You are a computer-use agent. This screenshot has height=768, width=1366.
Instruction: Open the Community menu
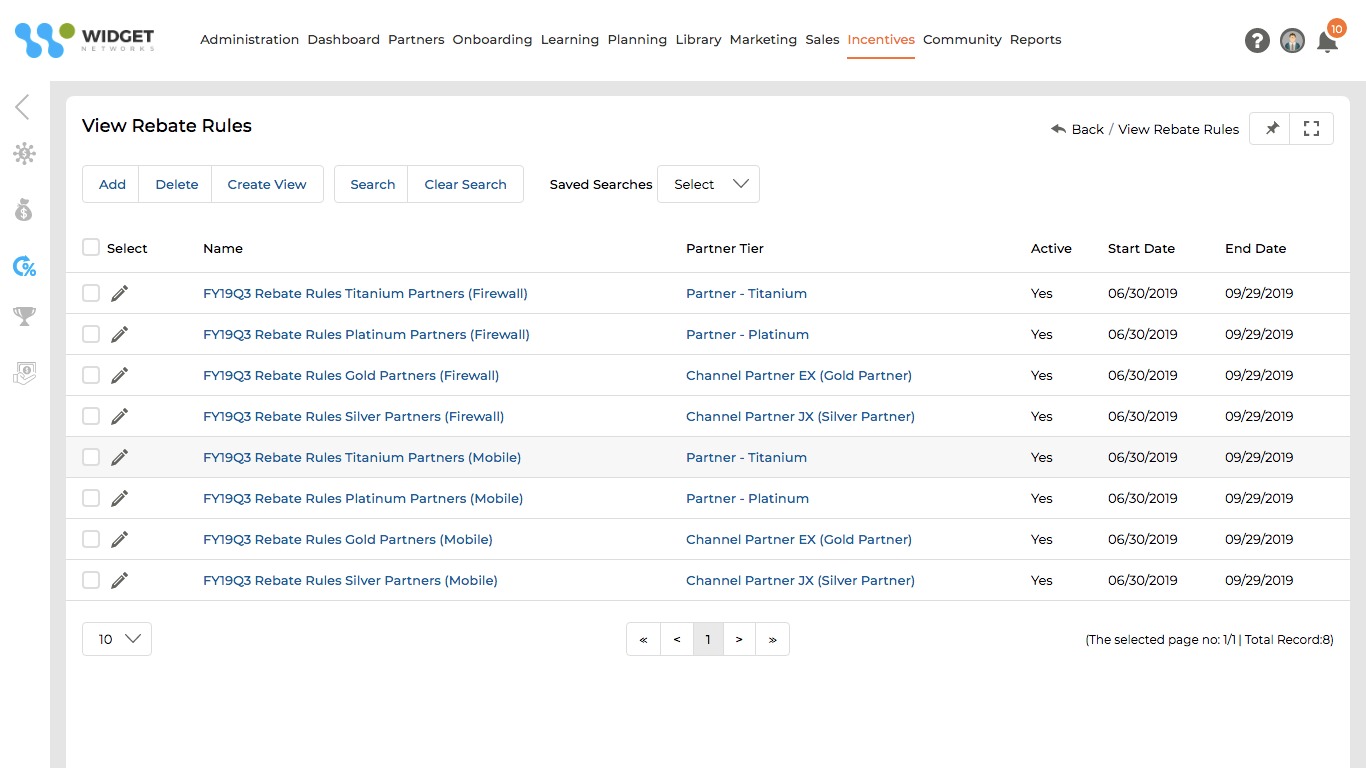coord(962,40)
